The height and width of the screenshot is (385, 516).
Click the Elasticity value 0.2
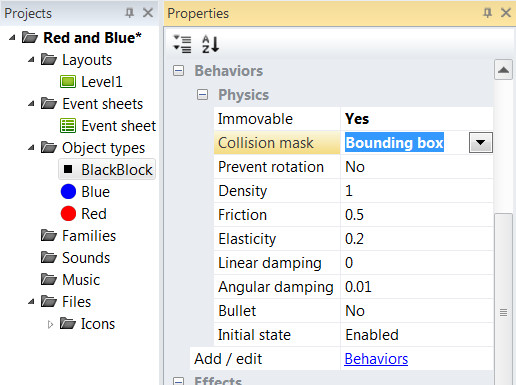[x=354, y=239]
